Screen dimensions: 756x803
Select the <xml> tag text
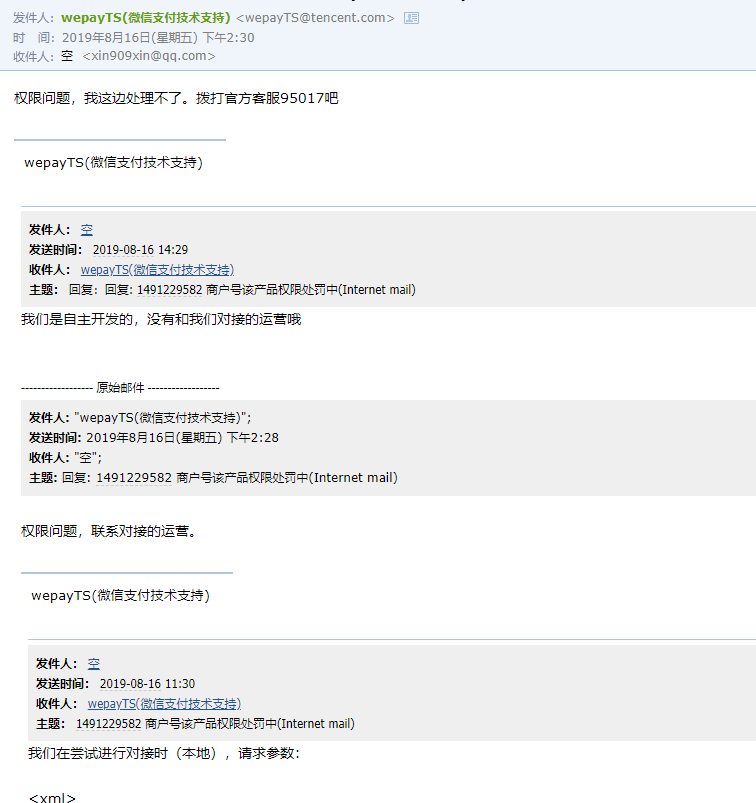point(52,797)
